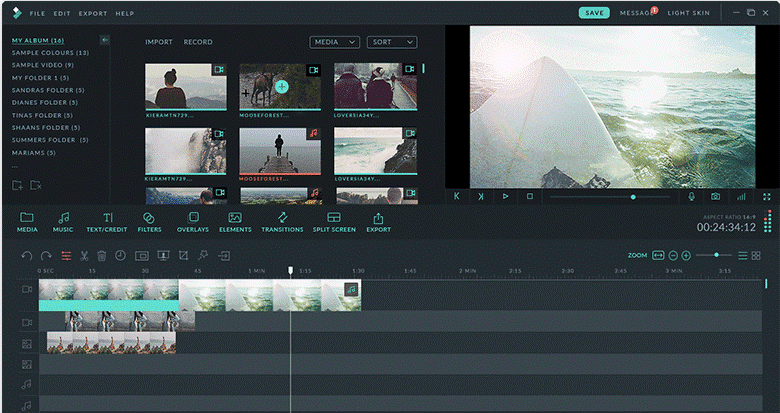Step to next frame in preview

(481, 196)
